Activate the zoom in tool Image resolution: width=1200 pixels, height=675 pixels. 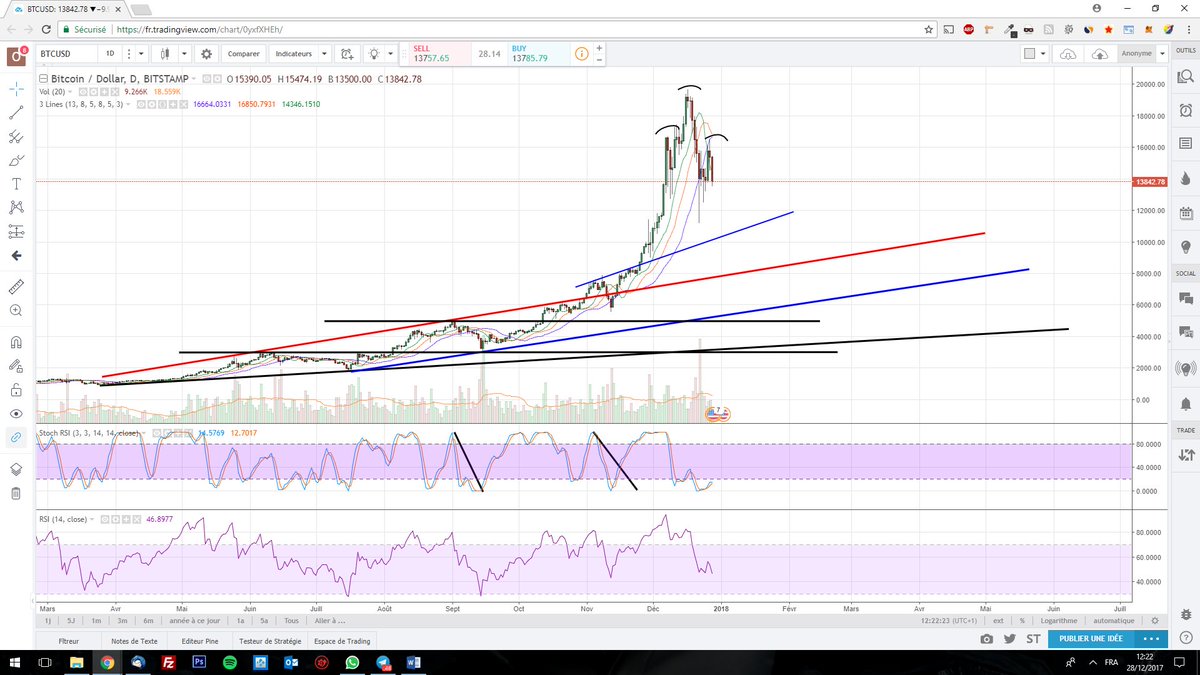(x=16, y=311)
